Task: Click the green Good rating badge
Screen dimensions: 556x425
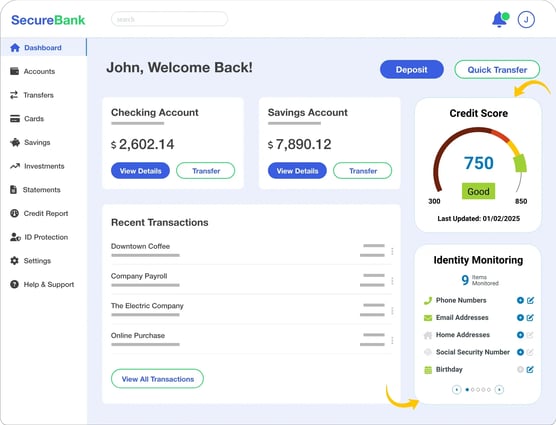Action: (x=478, y=191)
